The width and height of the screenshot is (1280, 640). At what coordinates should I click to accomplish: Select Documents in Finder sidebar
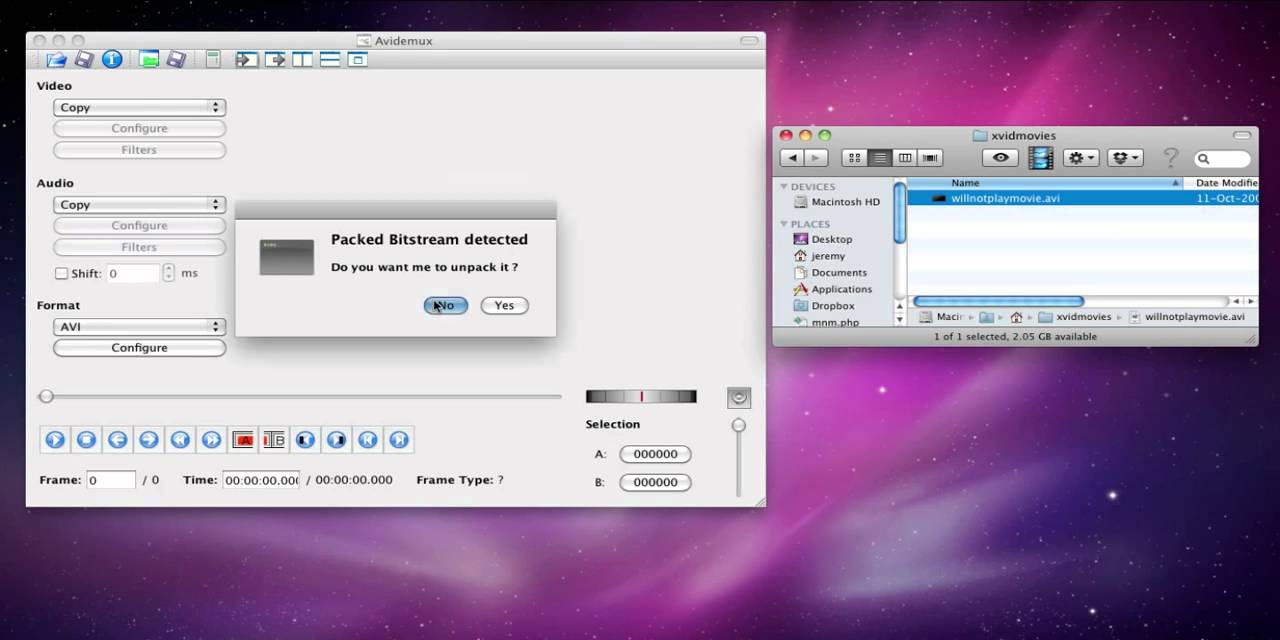pyautogui.click(x=830, y=273)
